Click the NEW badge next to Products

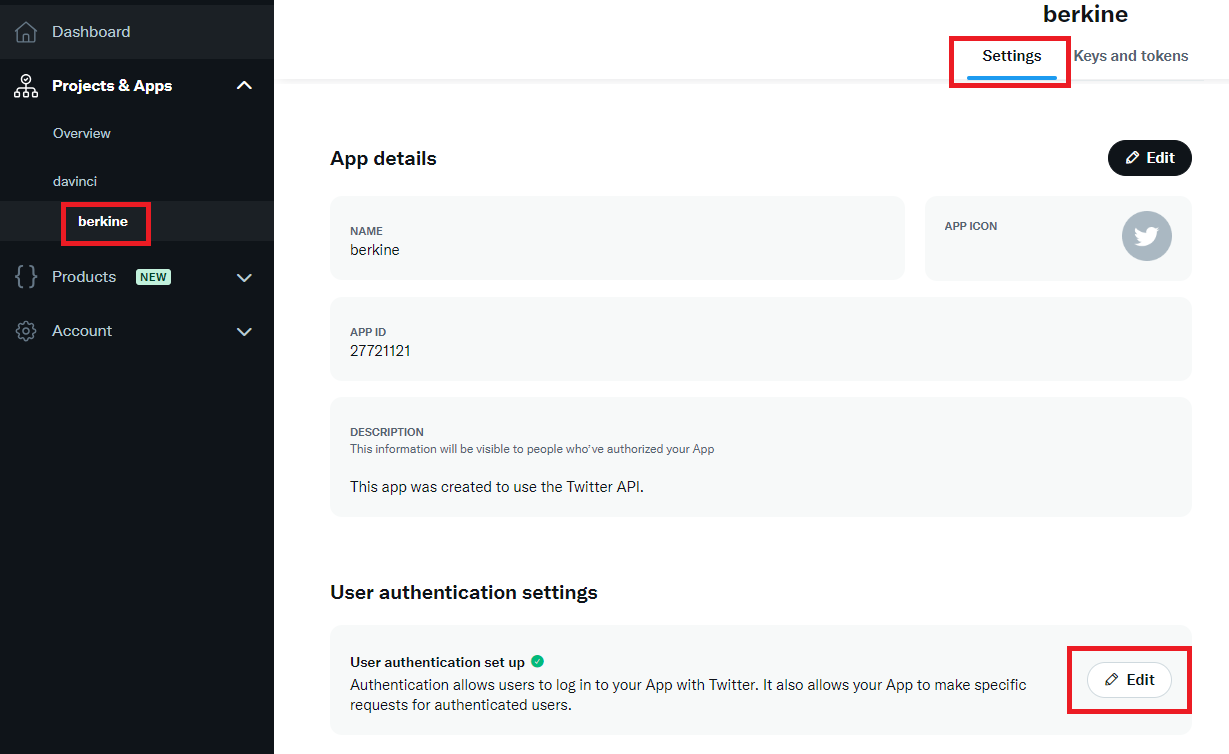[154, 277]
